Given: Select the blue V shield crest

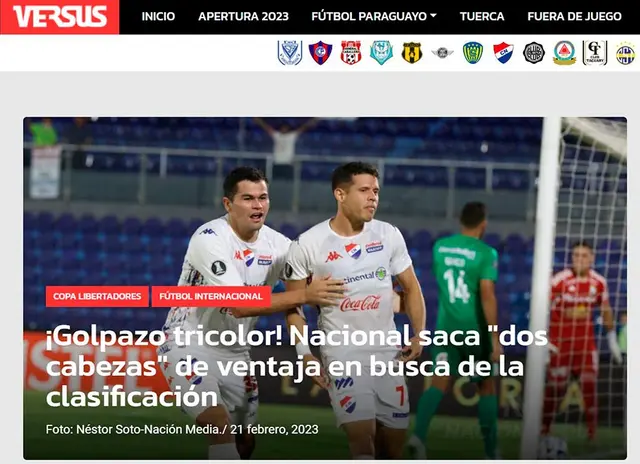Looking at the screenshot, I should [x=290, y=53].
